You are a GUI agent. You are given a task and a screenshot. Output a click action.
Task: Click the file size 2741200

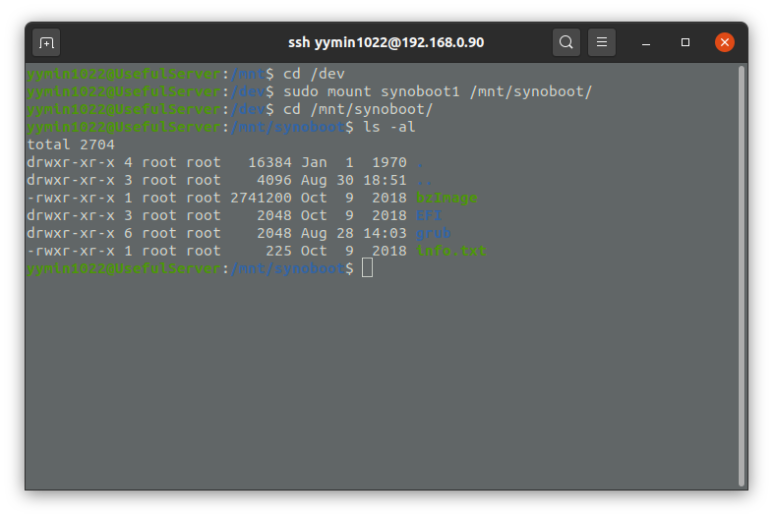tap(261, 198)
